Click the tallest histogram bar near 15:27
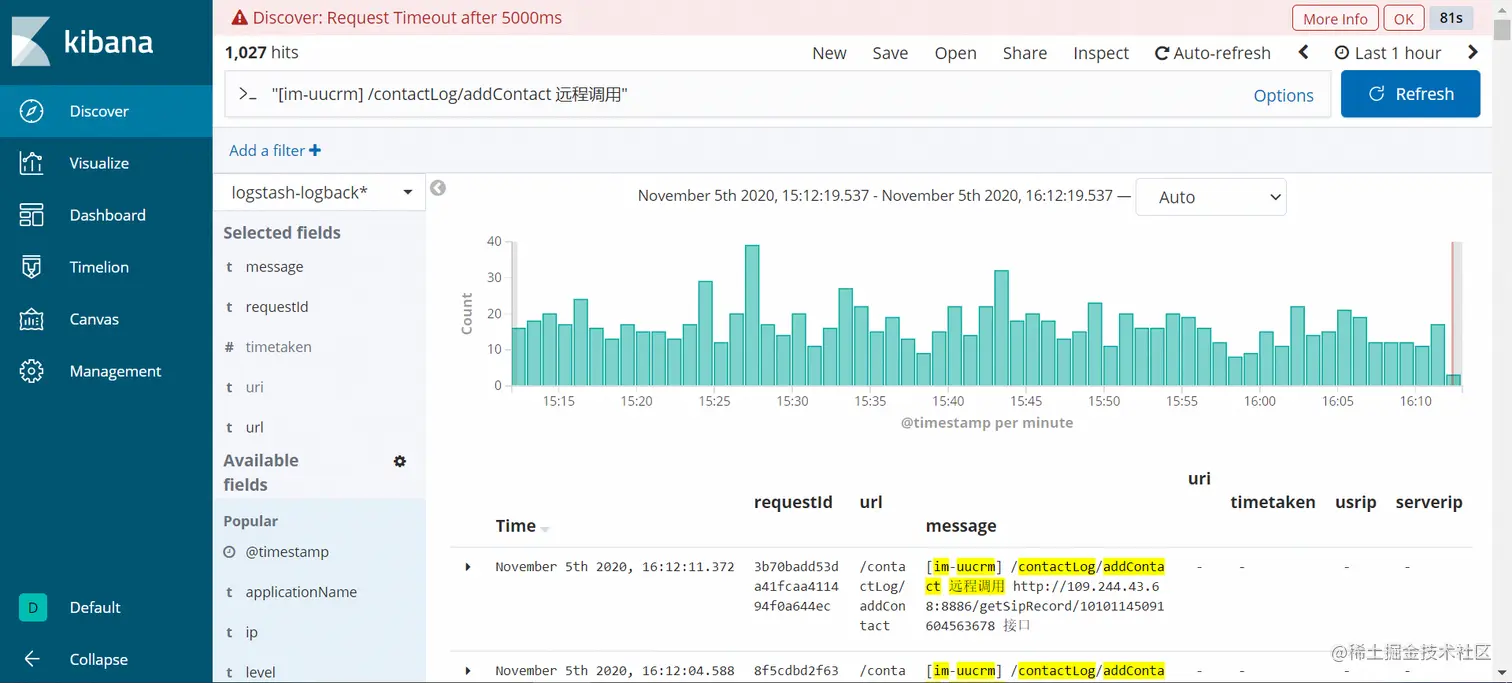 point(752,315)
